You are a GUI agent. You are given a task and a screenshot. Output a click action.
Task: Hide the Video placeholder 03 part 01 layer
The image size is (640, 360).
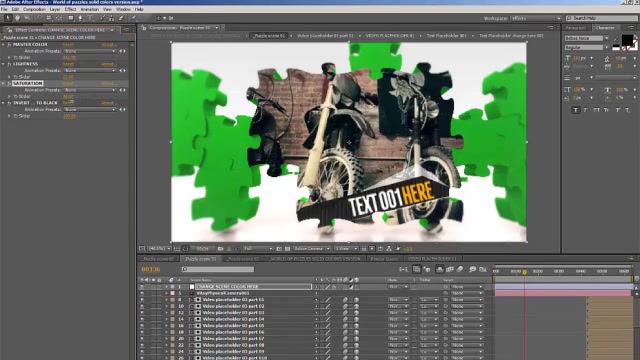pos(142,300)
